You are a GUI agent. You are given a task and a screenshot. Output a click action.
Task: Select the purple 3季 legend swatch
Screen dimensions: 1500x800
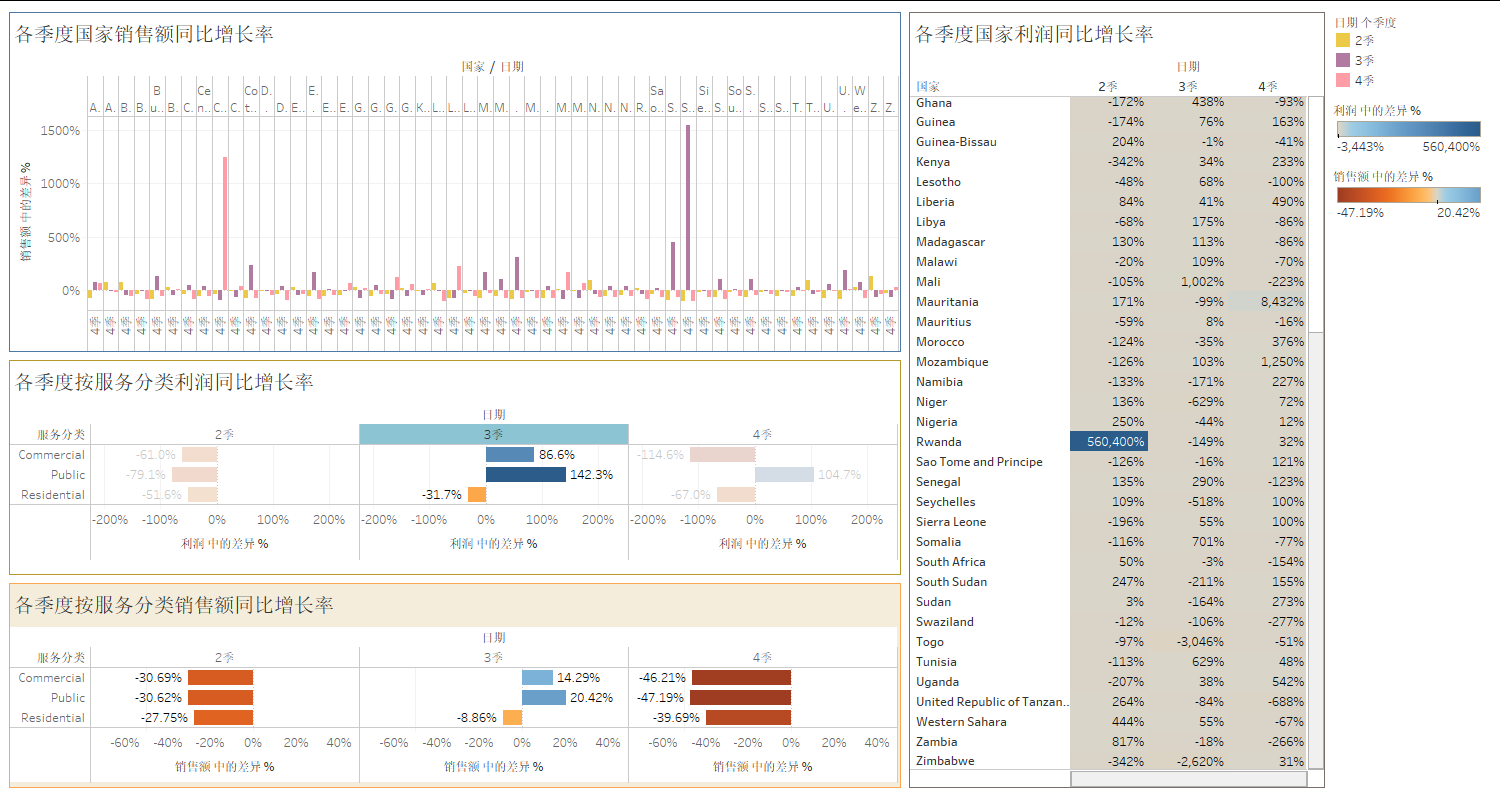1342,60
